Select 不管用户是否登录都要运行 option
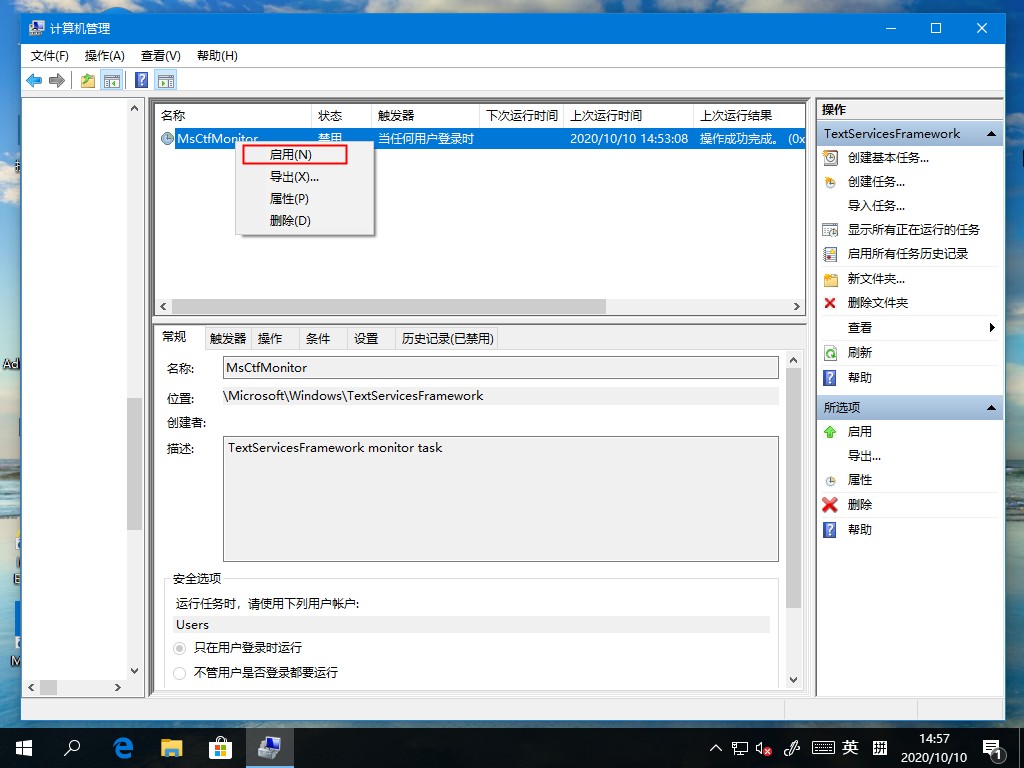 point(179,672)
